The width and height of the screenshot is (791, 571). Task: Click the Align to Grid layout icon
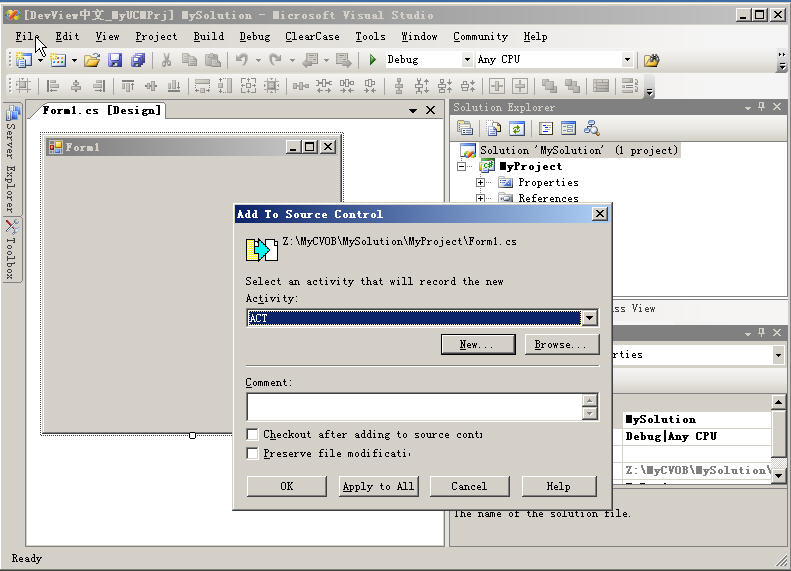[x=23, y=86]
